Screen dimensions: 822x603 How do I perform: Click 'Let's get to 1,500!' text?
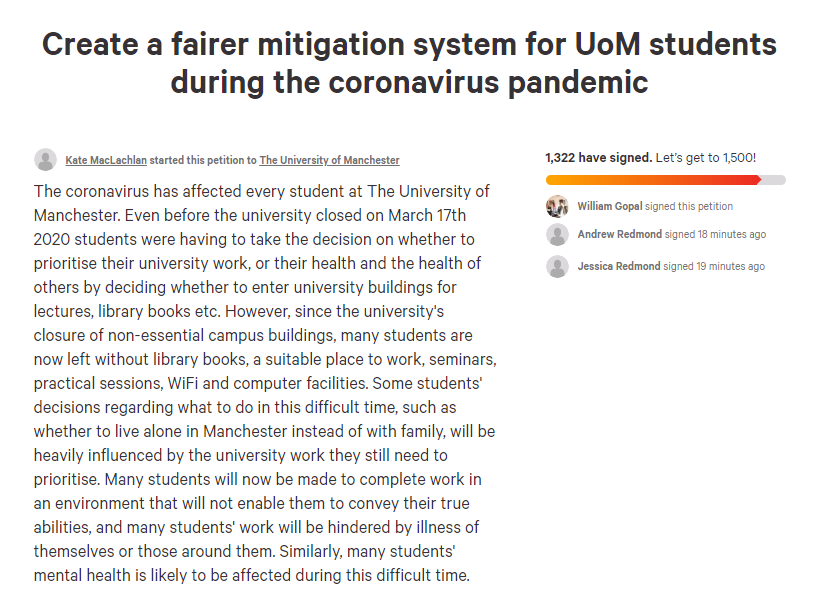coord(706,158)
